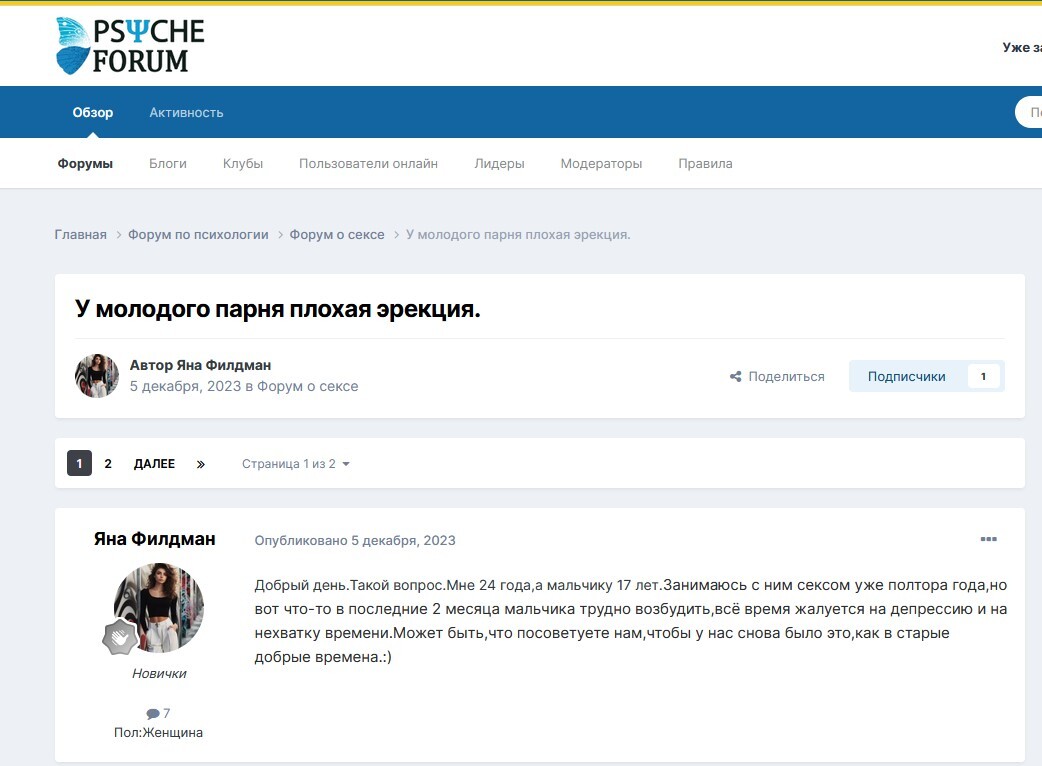Image resolution: width=1042 pixels, height=766 pixels.
Task: Open the Правила page
Action: (705, 163)
